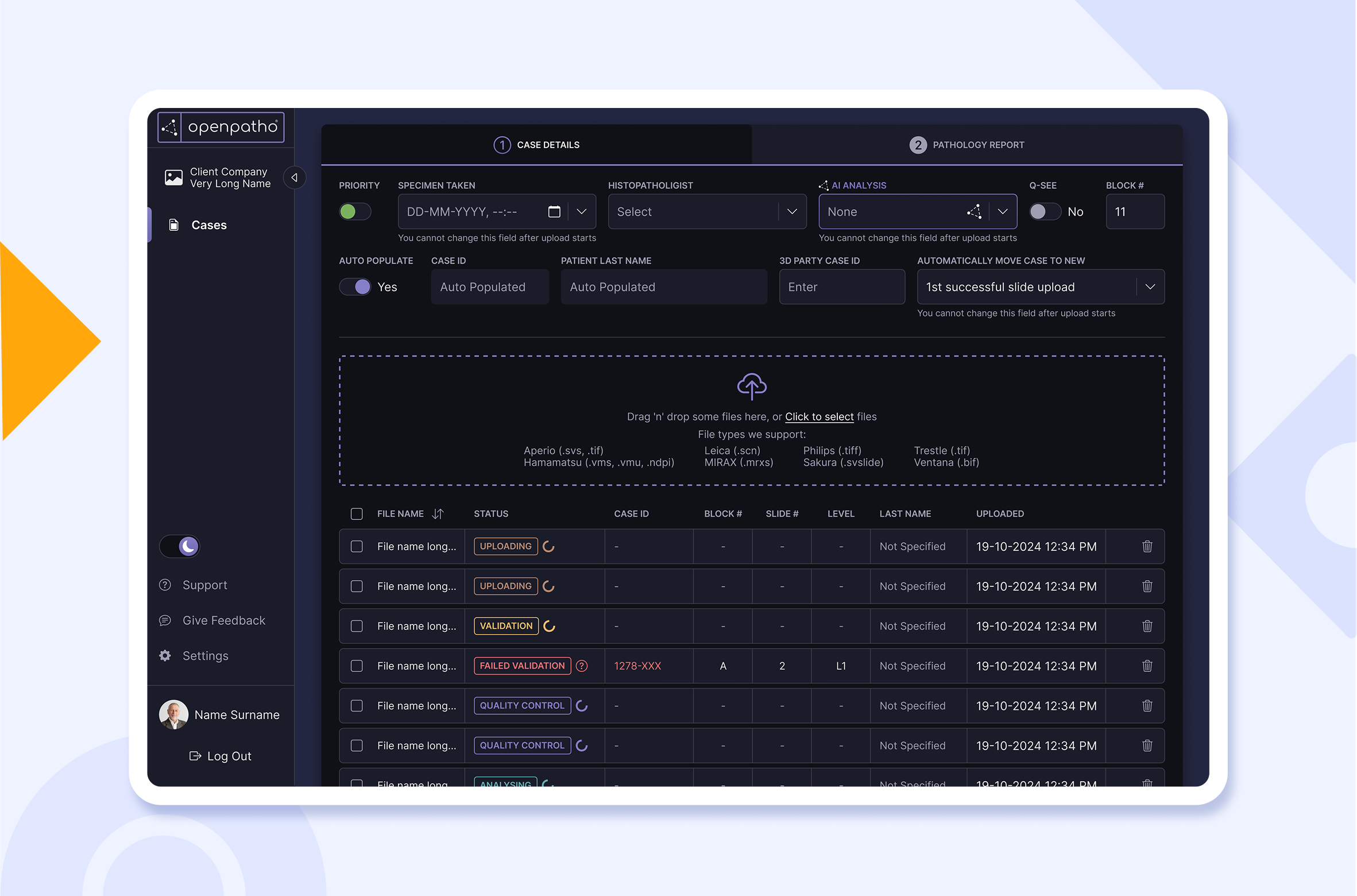Click the openpatho logo
1357x896 pixels.
pos(221,127)
